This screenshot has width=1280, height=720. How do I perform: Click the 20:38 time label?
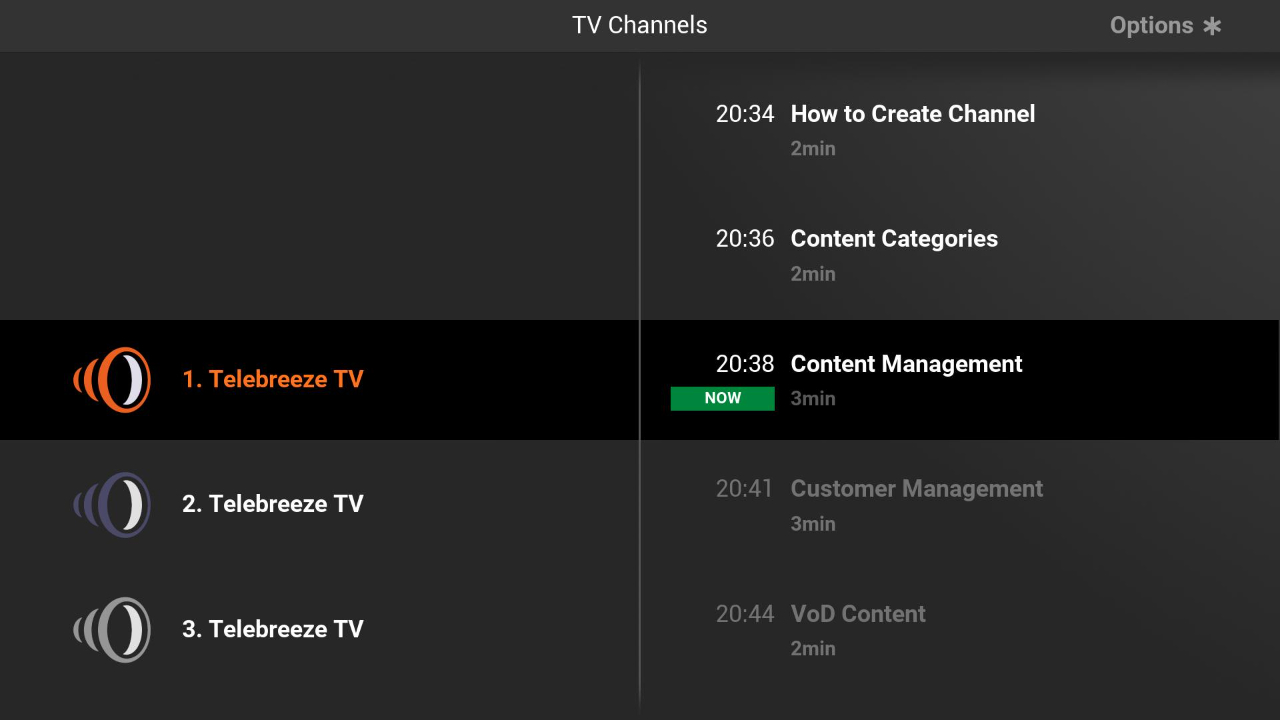pyautogui.click(x=745, y=364)
